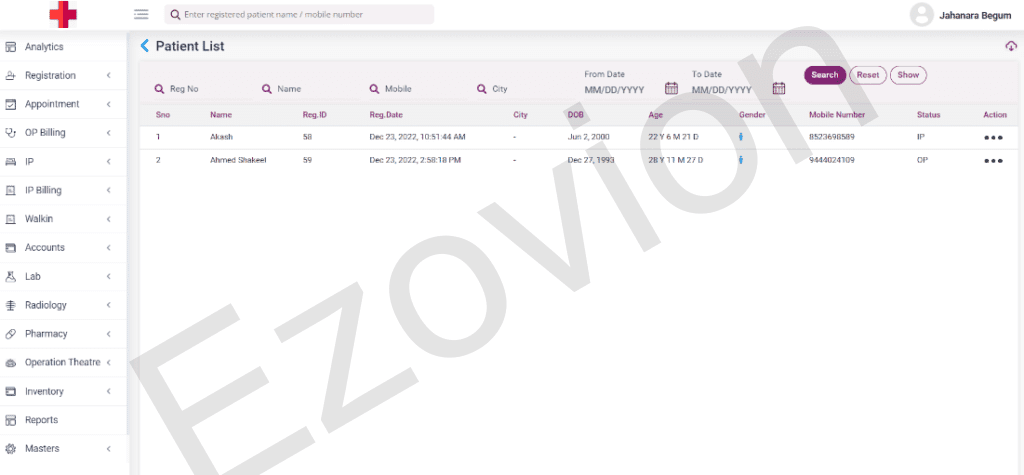1024x475 pixels.
Task: Focus the Reg No filter field
Action: 202,89
